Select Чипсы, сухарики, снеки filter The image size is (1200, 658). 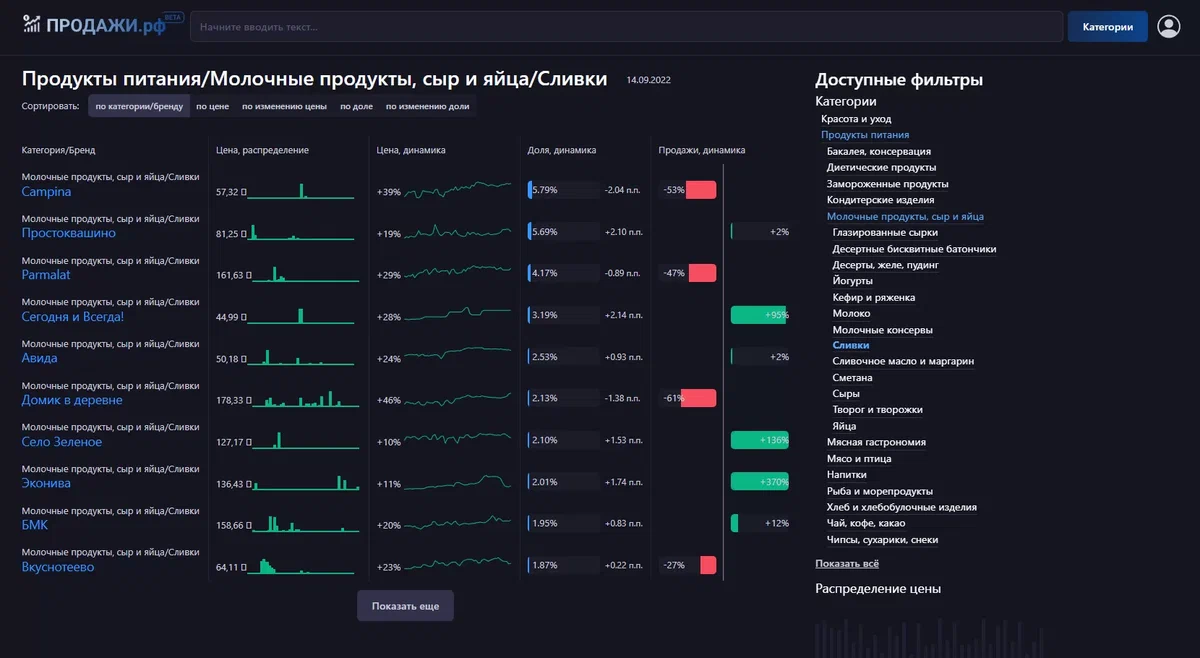[x=883, y=540]
